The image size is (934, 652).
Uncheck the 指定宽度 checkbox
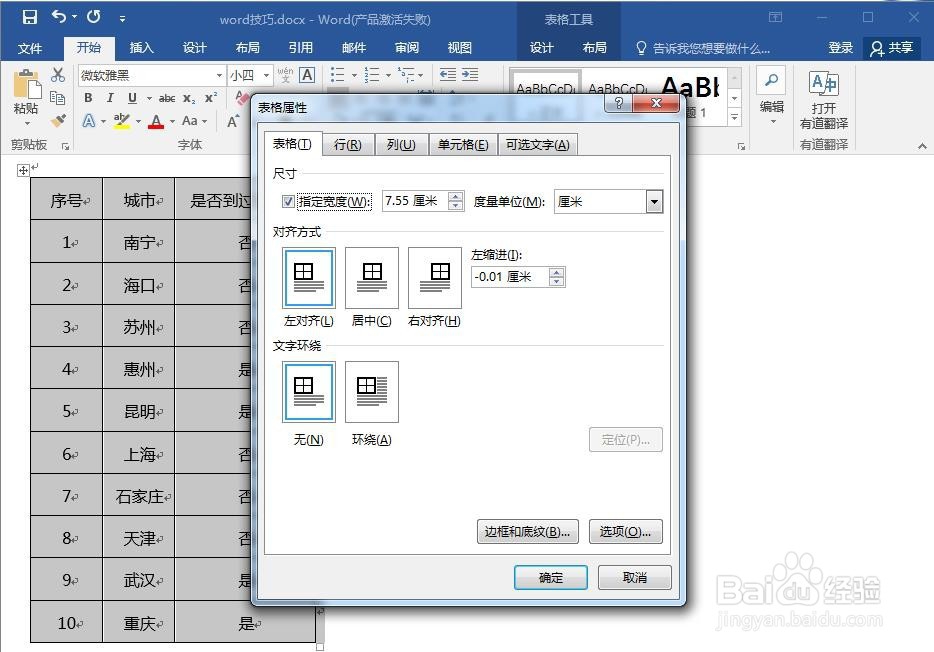(287, 200)
